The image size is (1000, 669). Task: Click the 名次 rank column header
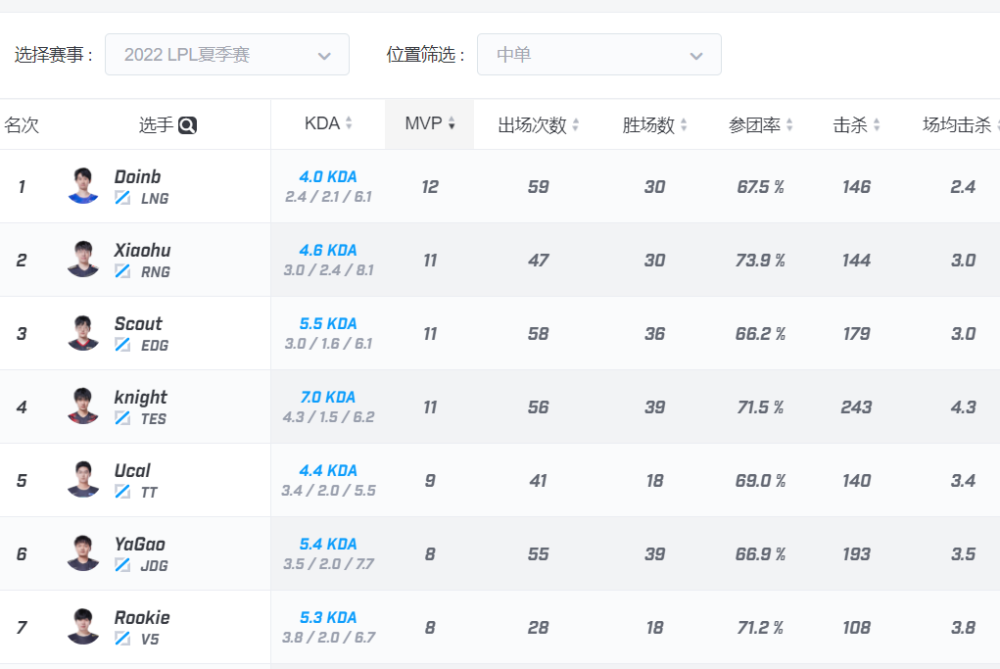tap(22, 125)
